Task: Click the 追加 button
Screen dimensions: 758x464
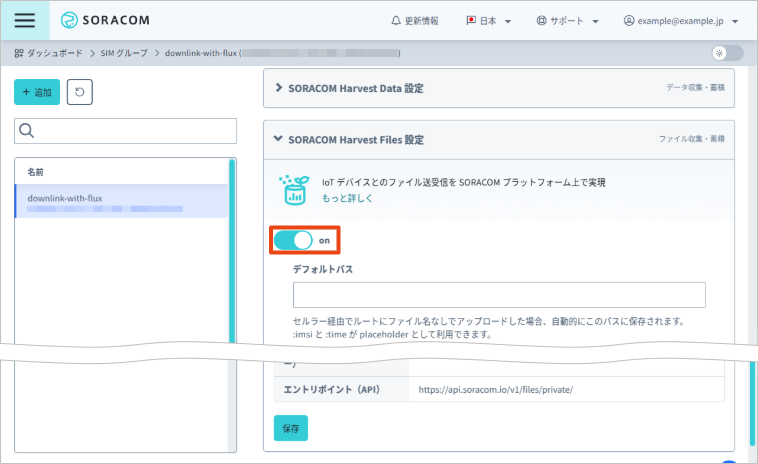Action: (37, 92)
